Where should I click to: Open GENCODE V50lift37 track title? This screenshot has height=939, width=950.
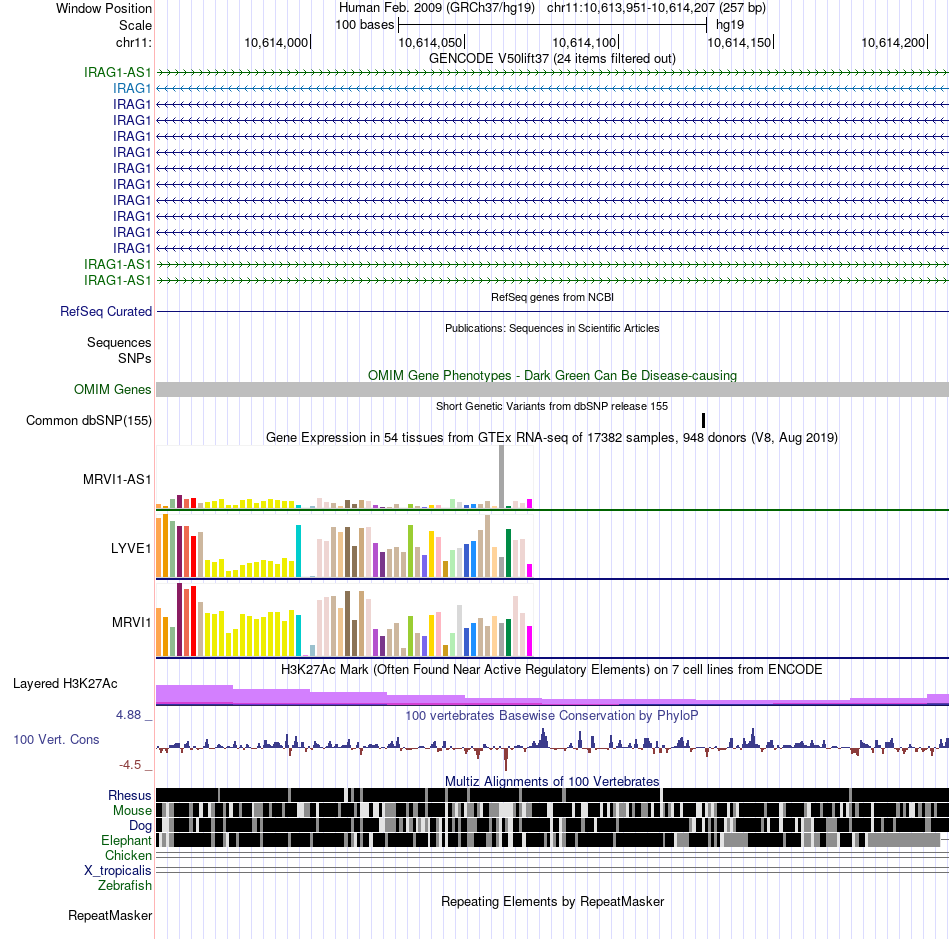click(x=552, y=58)
